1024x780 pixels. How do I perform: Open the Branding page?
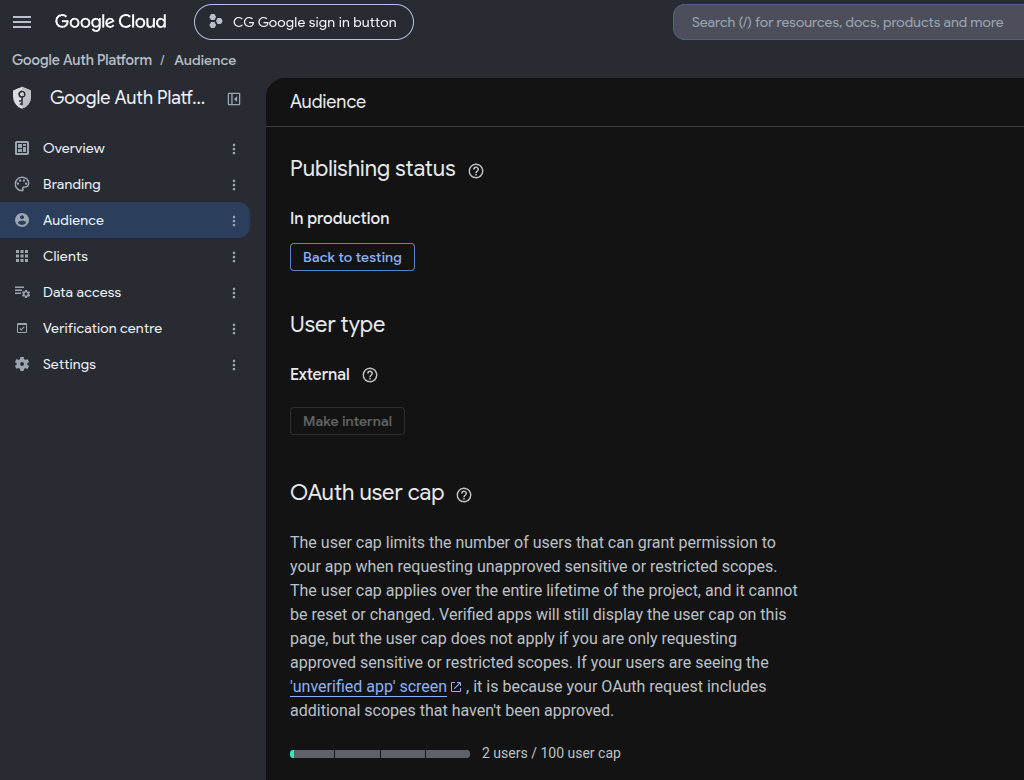pyautogui.click(x=125, y=184)
